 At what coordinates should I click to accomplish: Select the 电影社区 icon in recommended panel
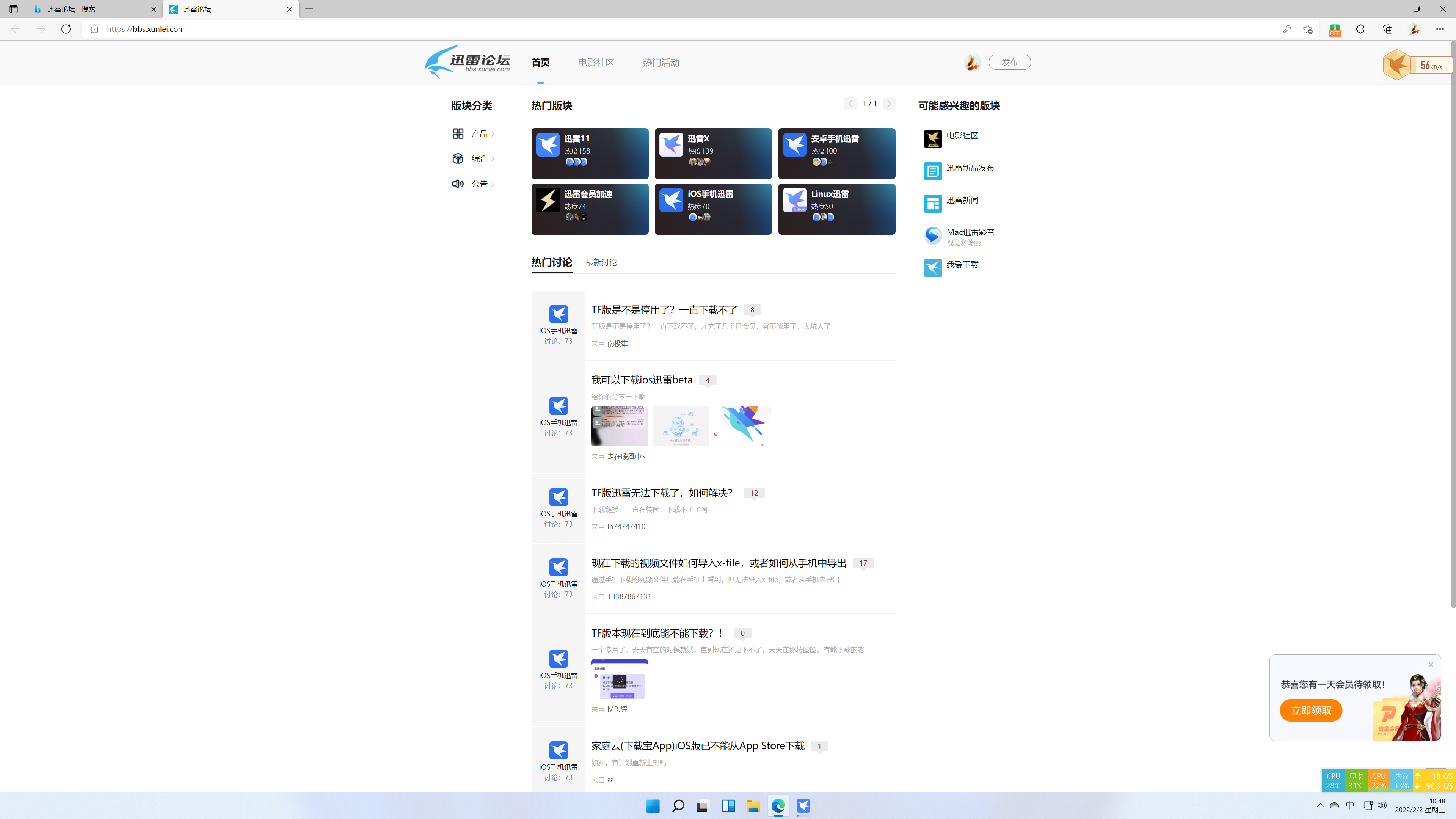tap(933, 139)
